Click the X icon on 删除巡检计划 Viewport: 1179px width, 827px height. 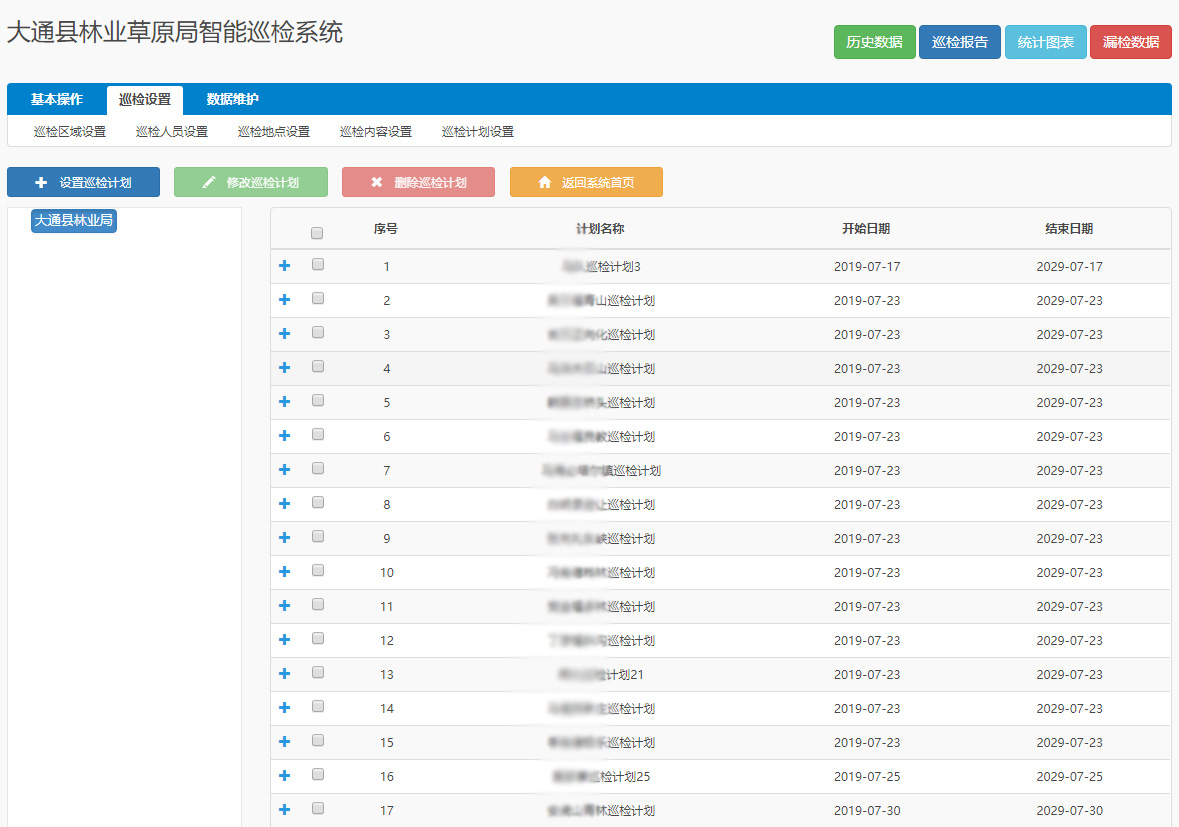point(376,183)
